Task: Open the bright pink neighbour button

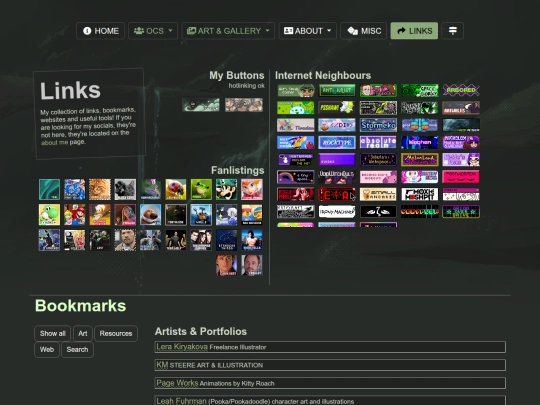Action: (x=461, y=177)
